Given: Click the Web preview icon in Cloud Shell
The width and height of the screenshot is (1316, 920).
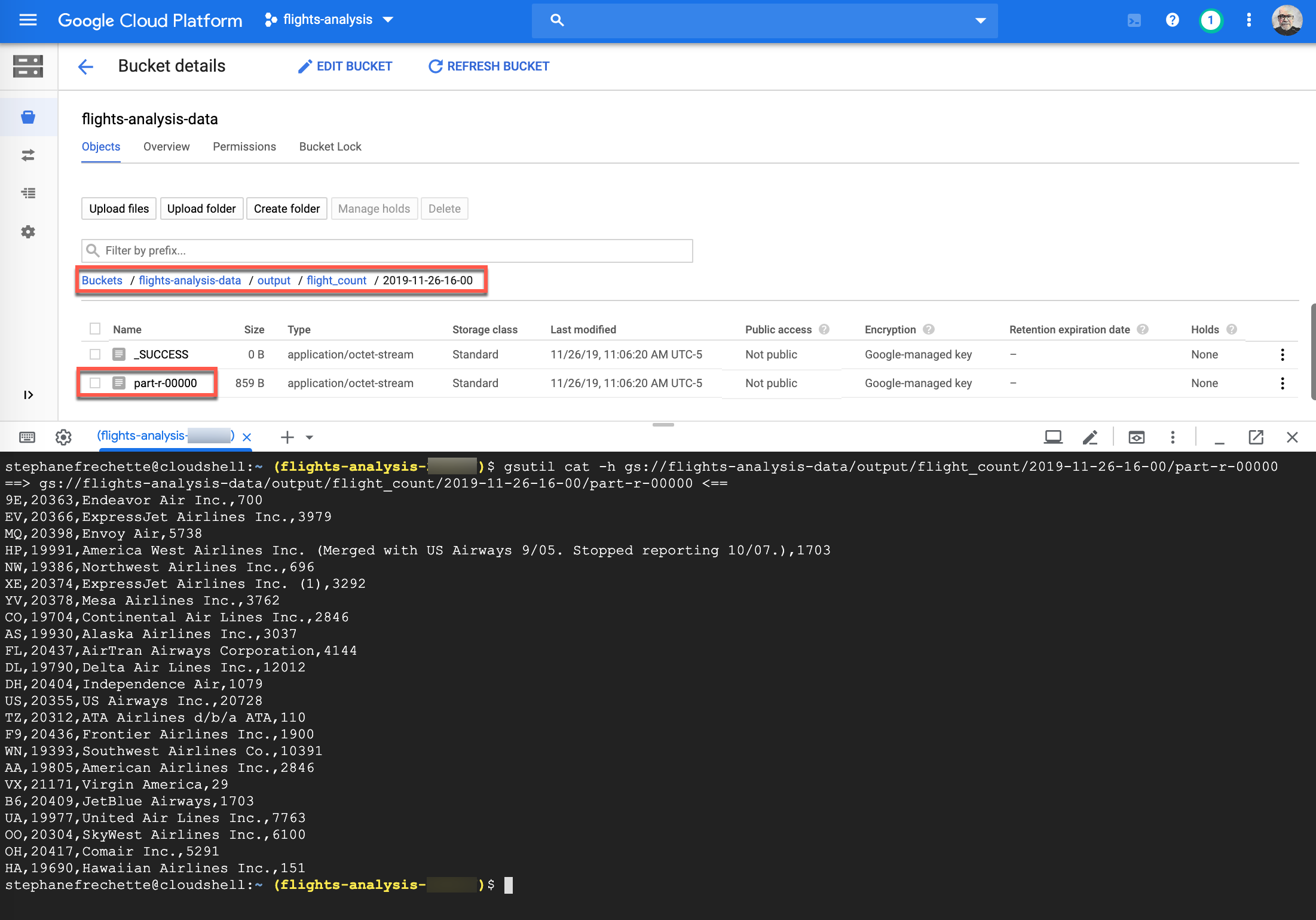Looking at the screenshot, I should coord(1136,437).
